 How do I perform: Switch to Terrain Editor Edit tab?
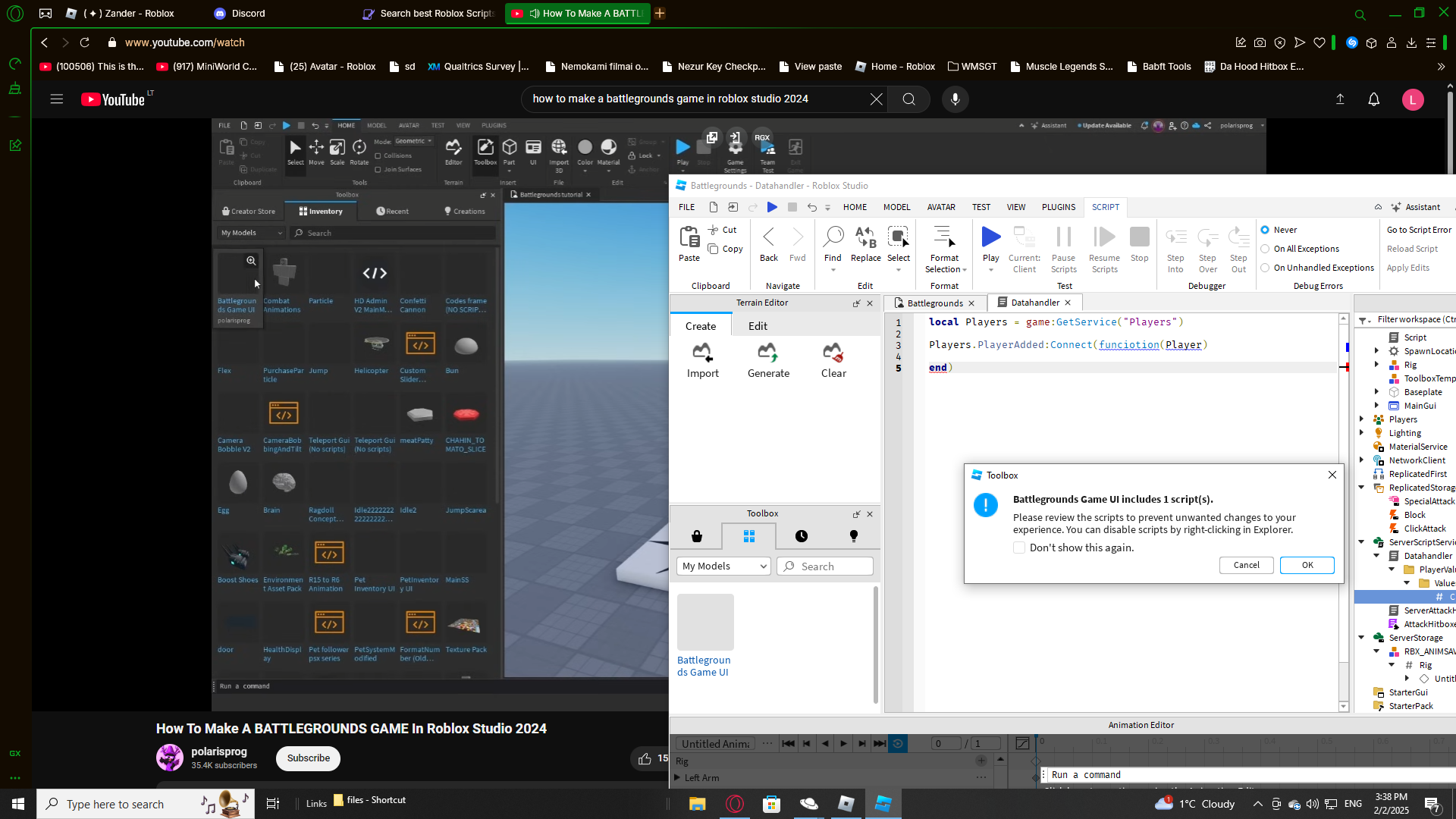click(x=758, y=326)
